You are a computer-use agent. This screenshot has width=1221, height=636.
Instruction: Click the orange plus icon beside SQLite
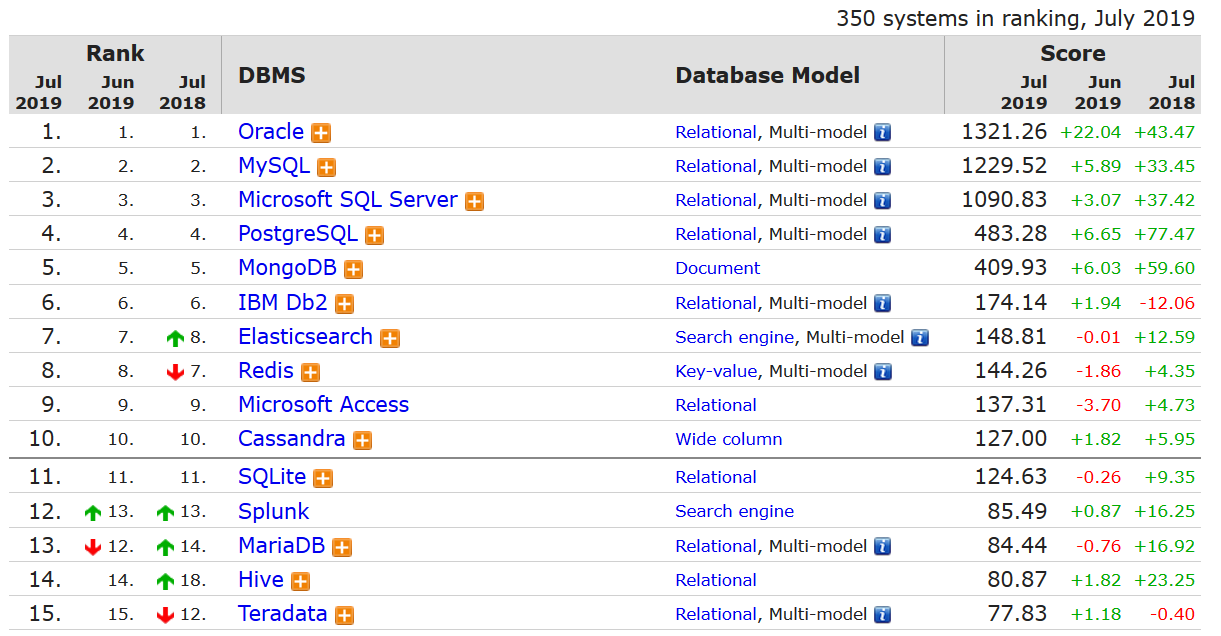pos(323,479)
